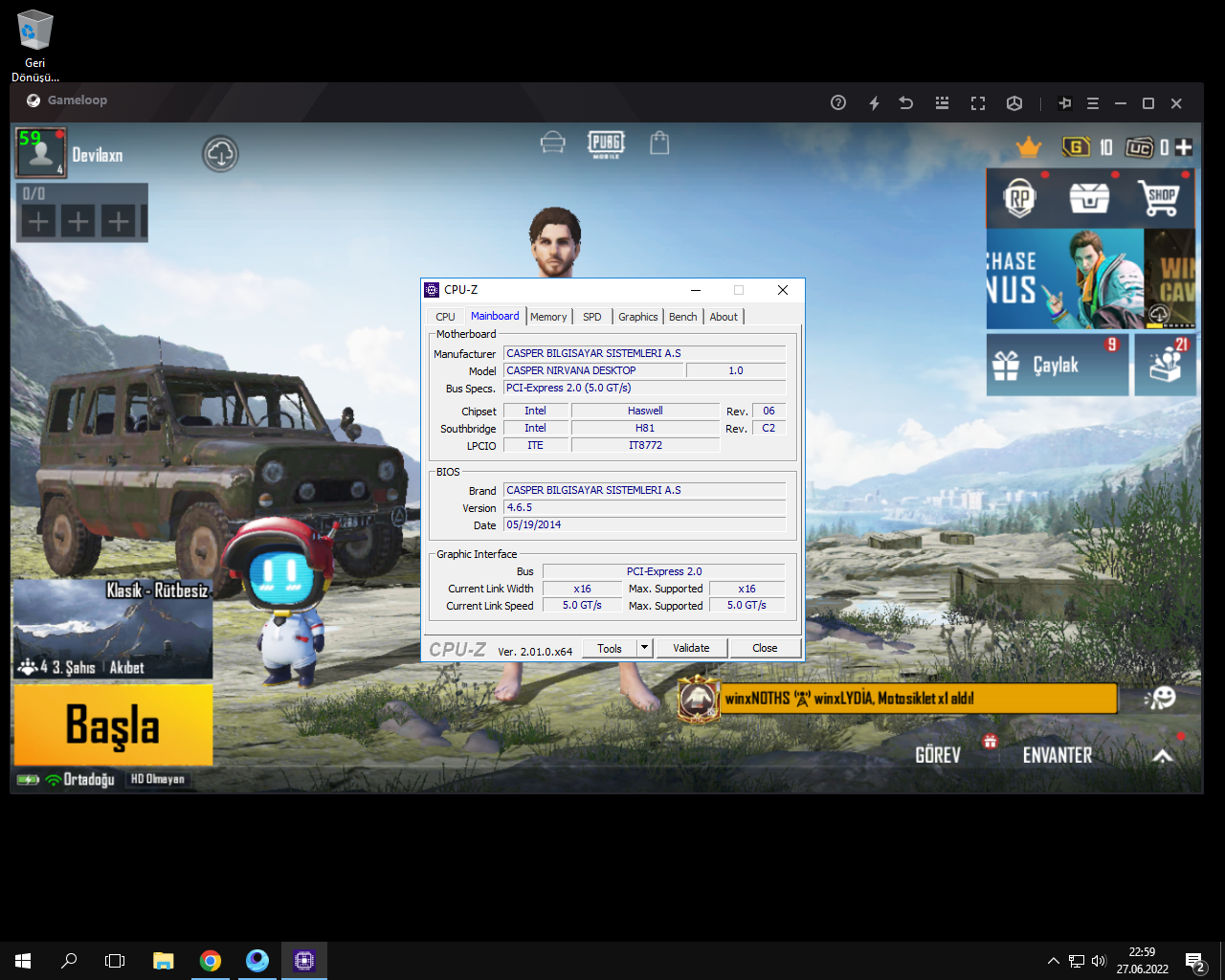Select the Mainboard tab in CPU-Z
Screen dimensions: 1225x980
[495, 316]
